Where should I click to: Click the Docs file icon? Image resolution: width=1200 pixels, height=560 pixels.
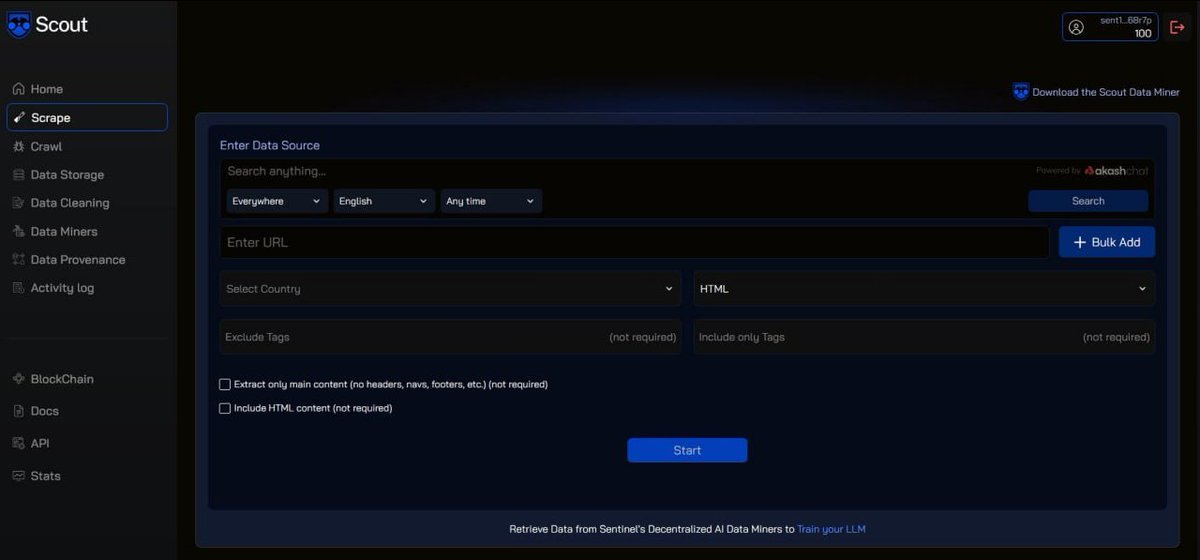(18, 411)
